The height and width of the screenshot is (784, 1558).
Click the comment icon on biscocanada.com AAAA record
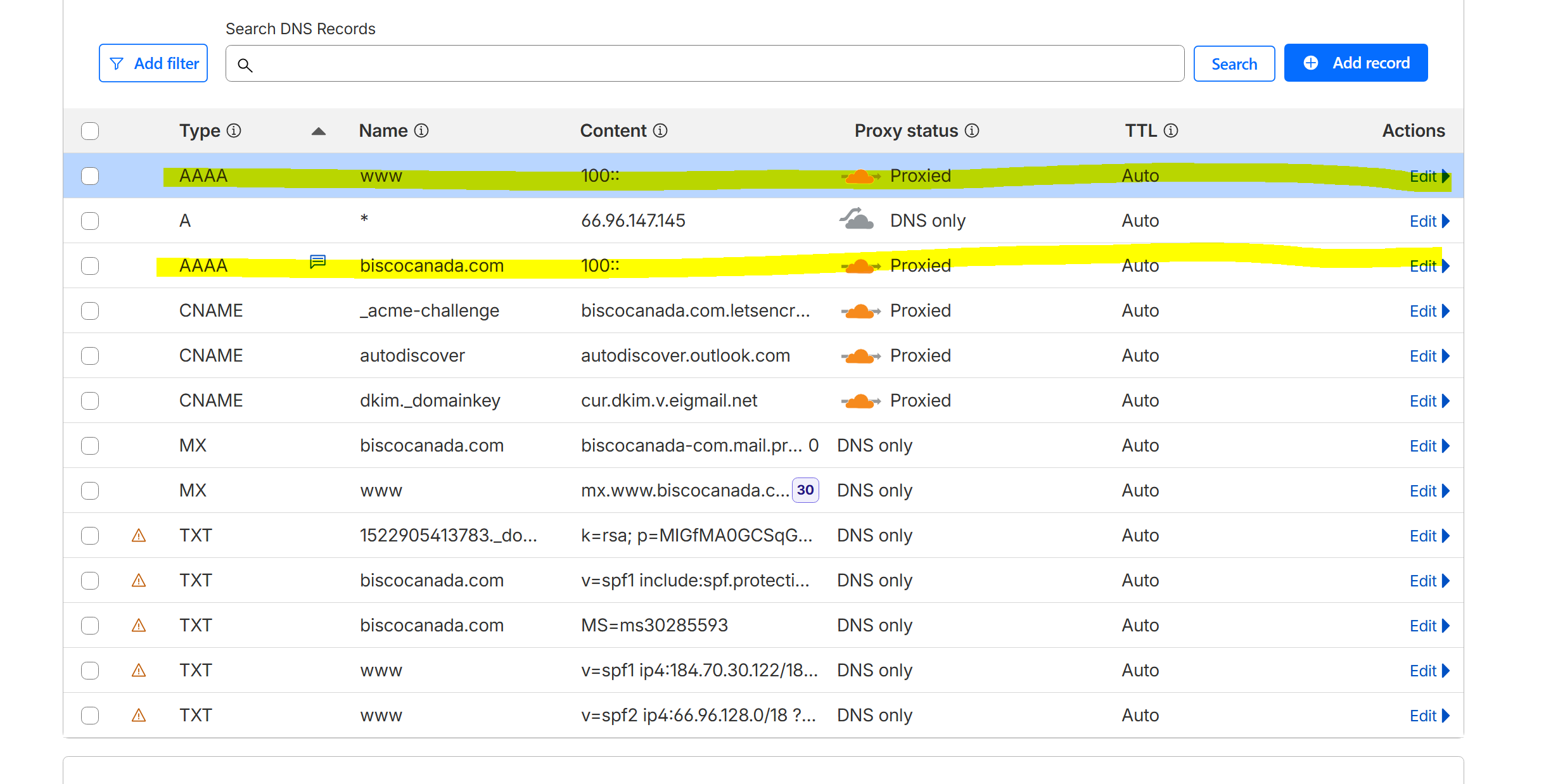[x=317, y=262]
